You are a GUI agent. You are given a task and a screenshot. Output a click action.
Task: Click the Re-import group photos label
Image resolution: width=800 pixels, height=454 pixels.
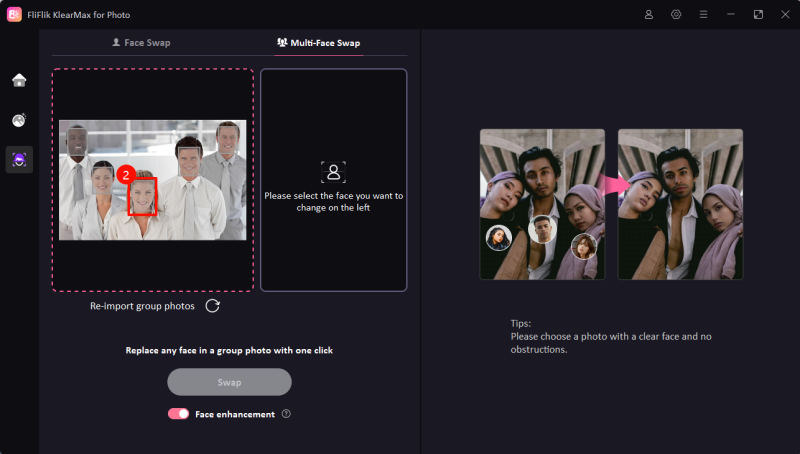pyautogui.click(x=143, y=306)
